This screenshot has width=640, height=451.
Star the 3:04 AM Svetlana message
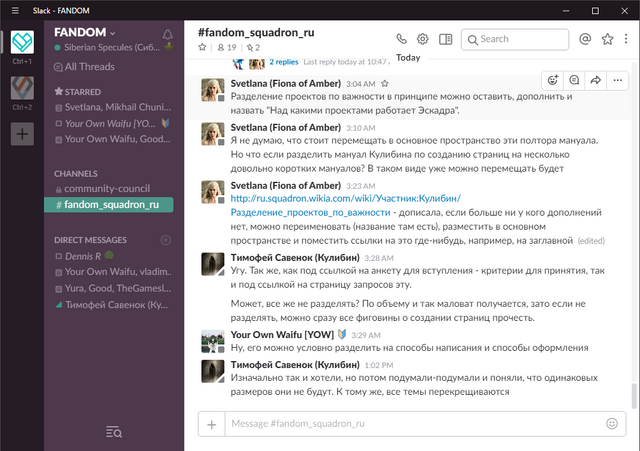(x=384, y=84)
